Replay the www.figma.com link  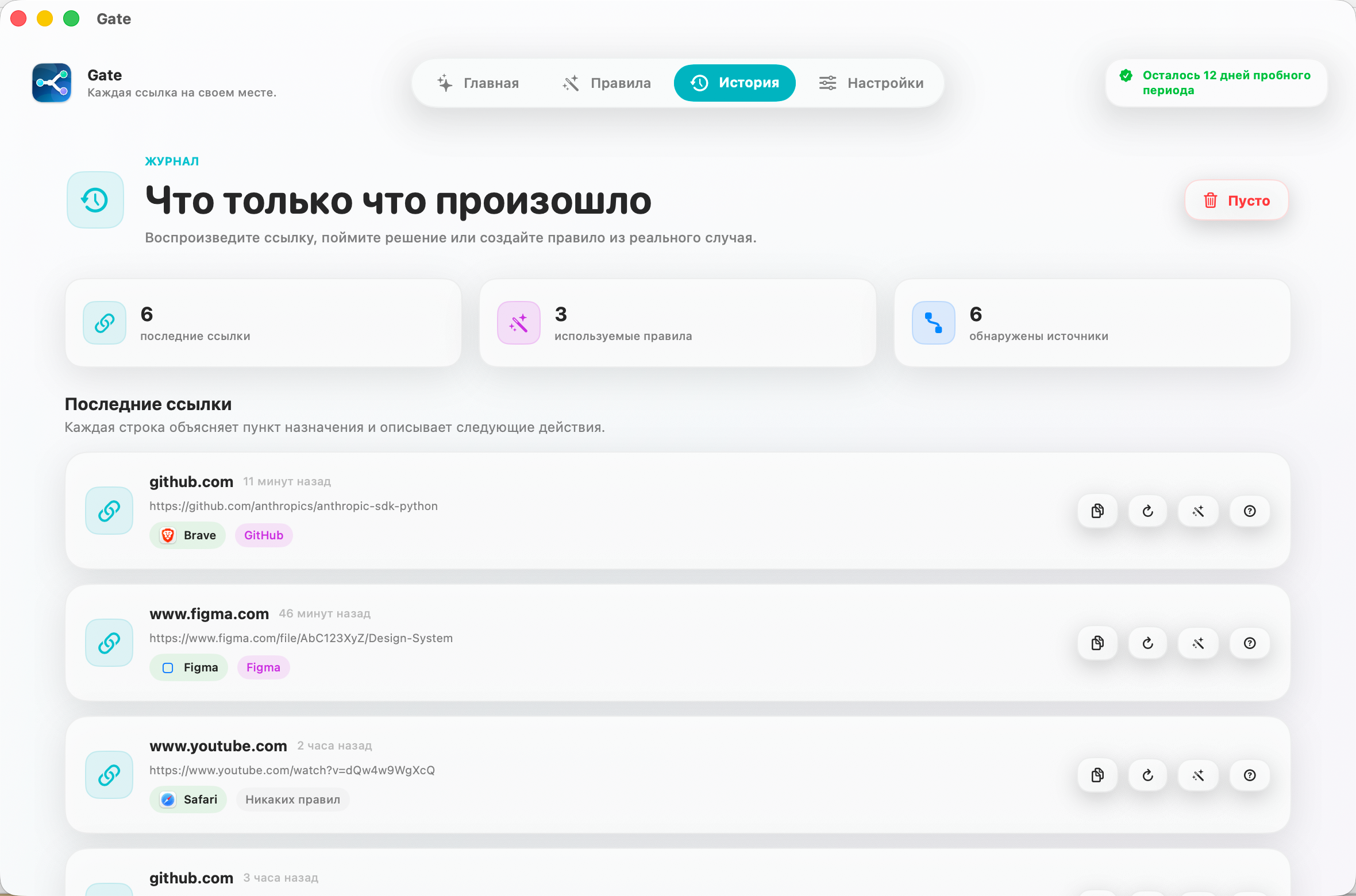pyautogui.click(x=1148, y=643)
